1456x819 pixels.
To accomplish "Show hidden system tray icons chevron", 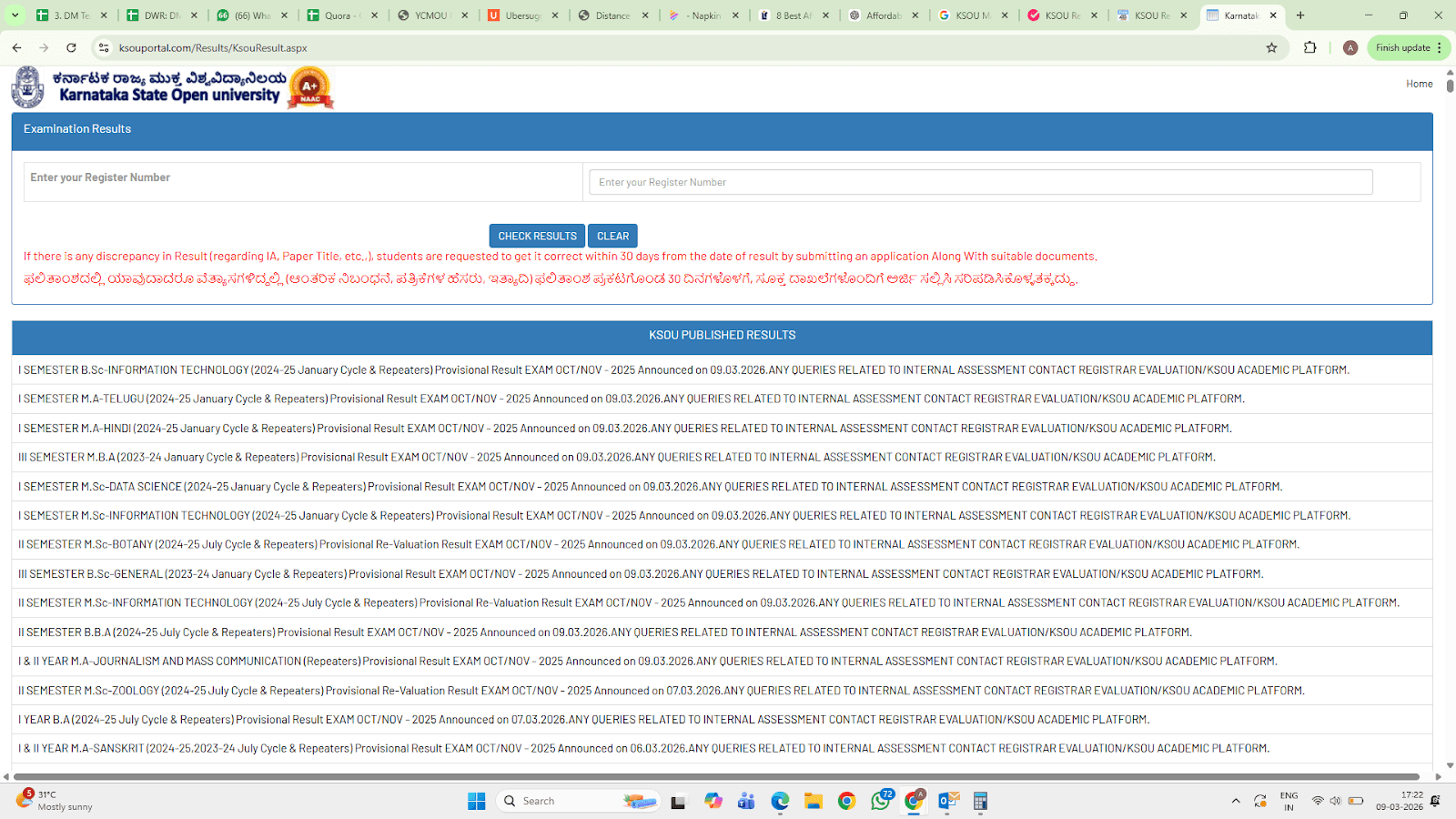I will 1235,801.
